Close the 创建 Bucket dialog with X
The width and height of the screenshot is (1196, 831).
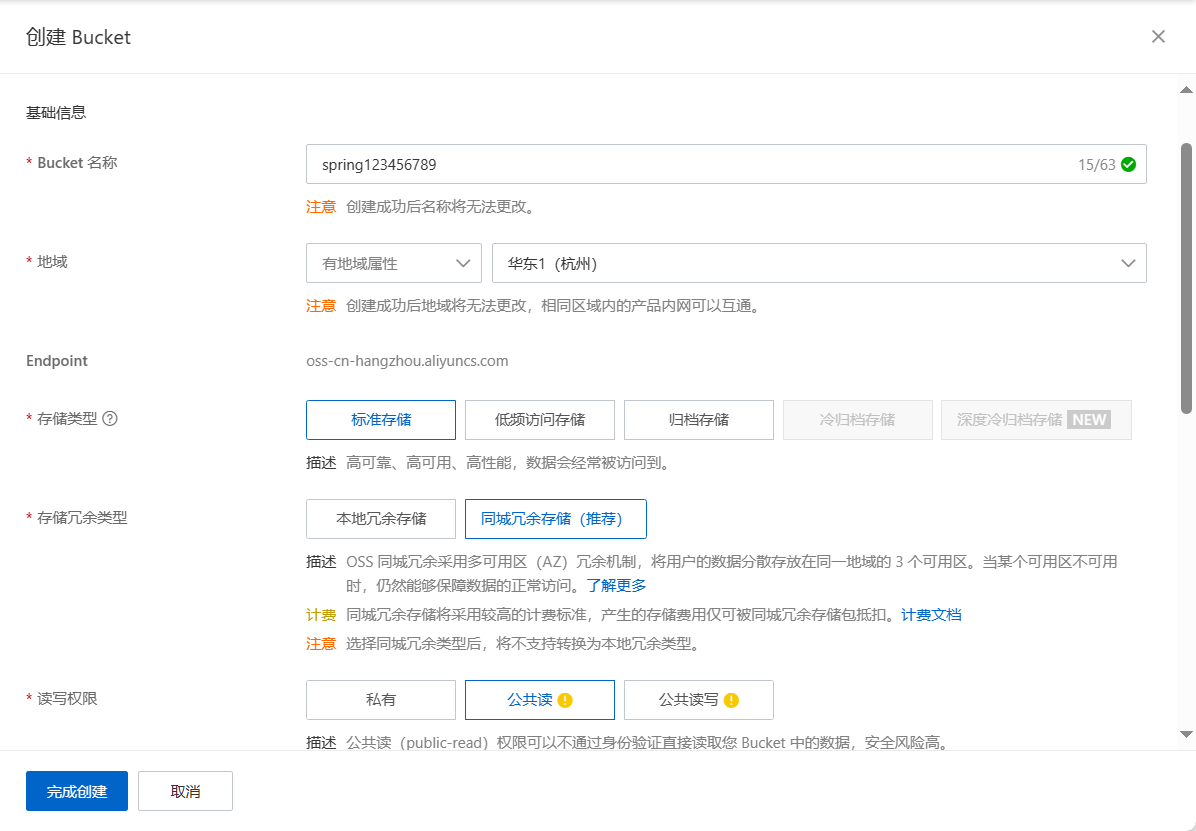1158,37
